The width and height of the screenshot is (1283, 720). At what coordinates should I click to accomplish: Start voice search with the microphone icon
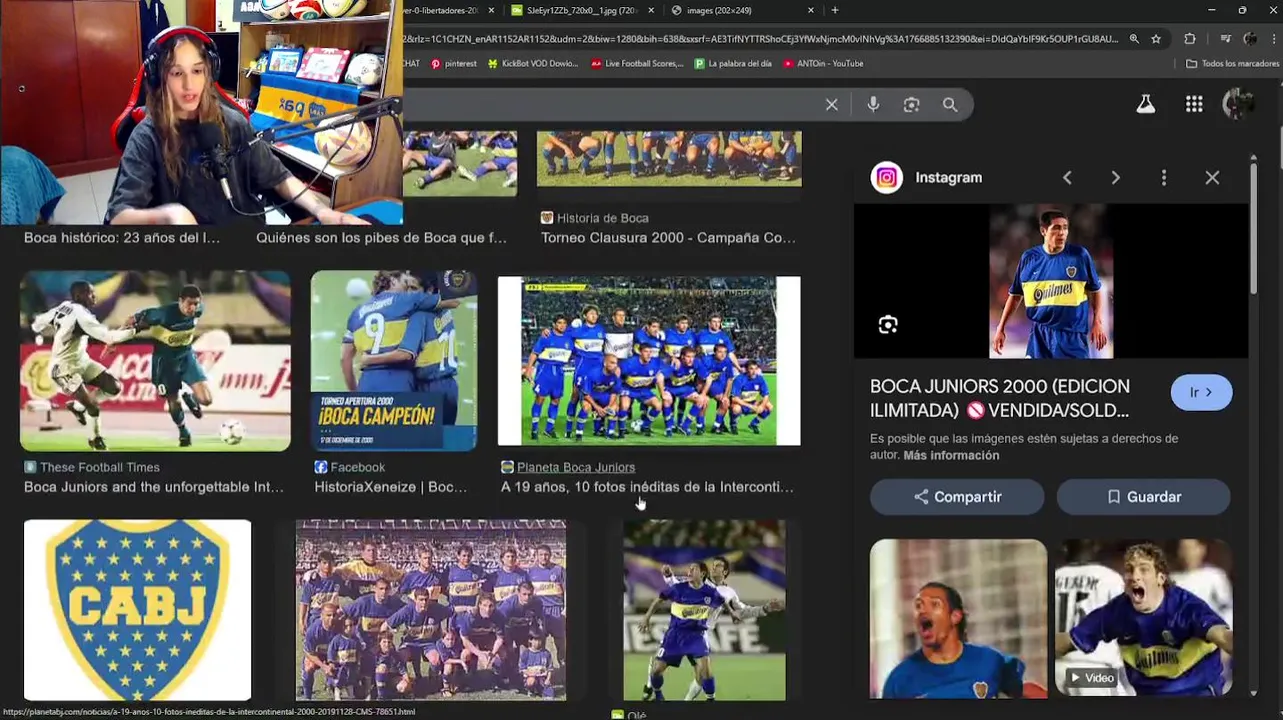pos(873,104)
